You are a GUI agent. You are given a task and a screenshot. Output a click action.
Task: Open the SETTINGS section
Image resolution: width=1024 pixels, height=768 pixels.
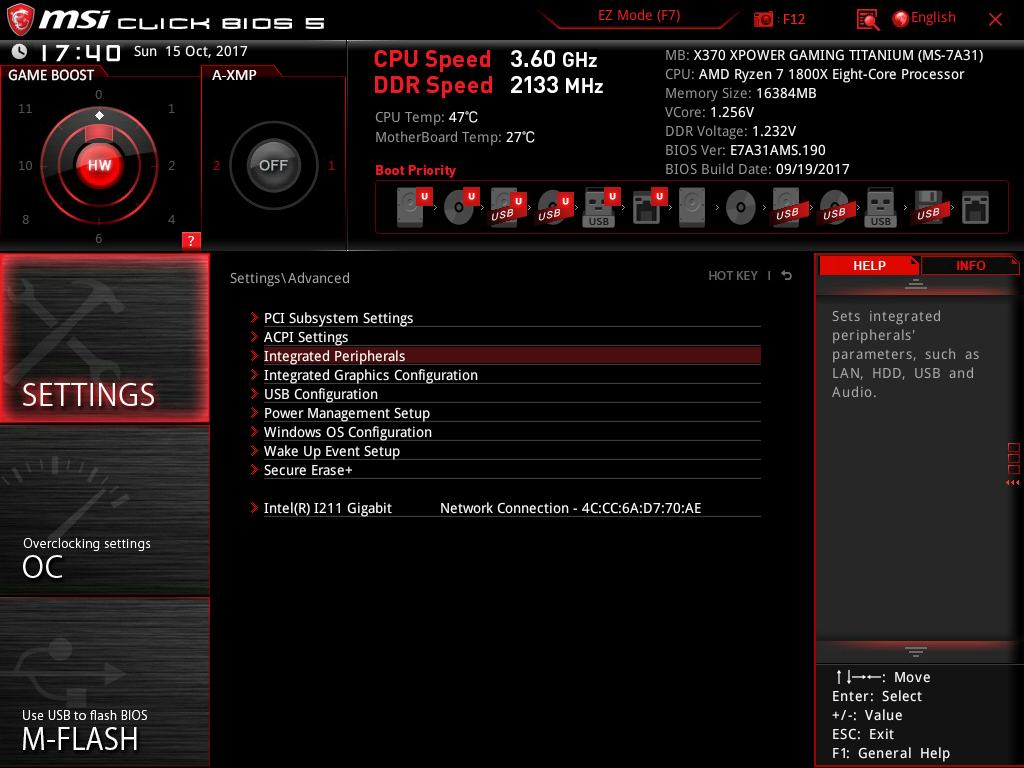coord(104,338)
